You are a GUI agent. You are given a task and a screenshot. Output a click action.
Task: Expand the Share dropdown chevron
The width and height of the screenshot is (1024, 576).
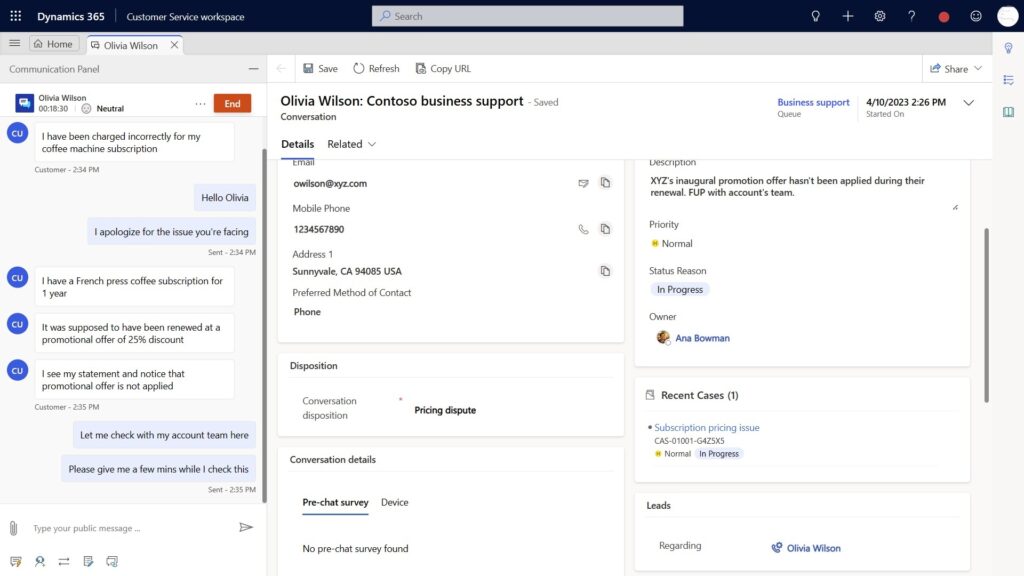(977, 68)
